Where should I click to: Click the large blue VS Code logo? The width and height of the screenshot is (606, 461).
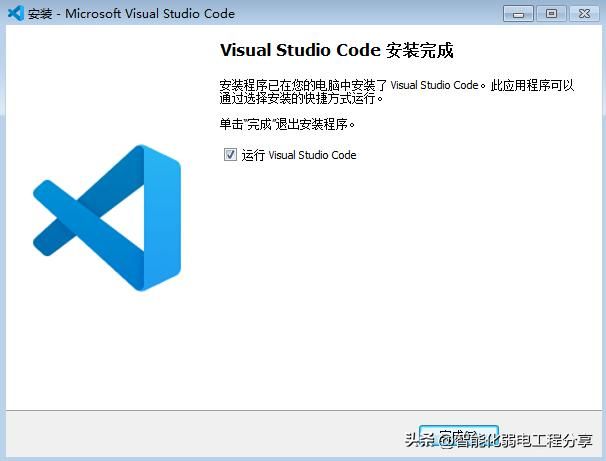[x=106, y=217]
